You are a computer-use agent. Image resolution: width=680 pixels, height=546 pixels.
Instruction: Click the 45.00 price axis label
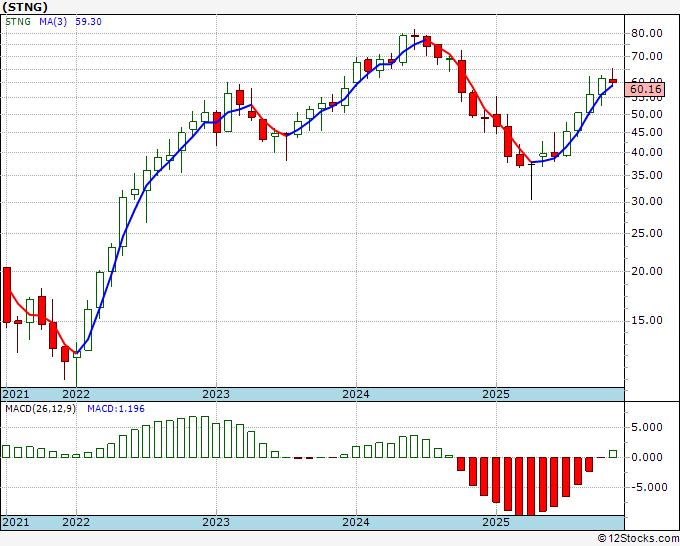tap(647, 132)
